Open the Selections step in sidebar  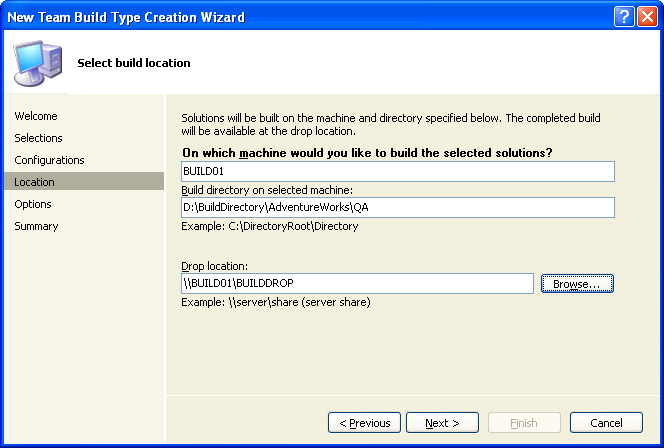tap(38, 138)
